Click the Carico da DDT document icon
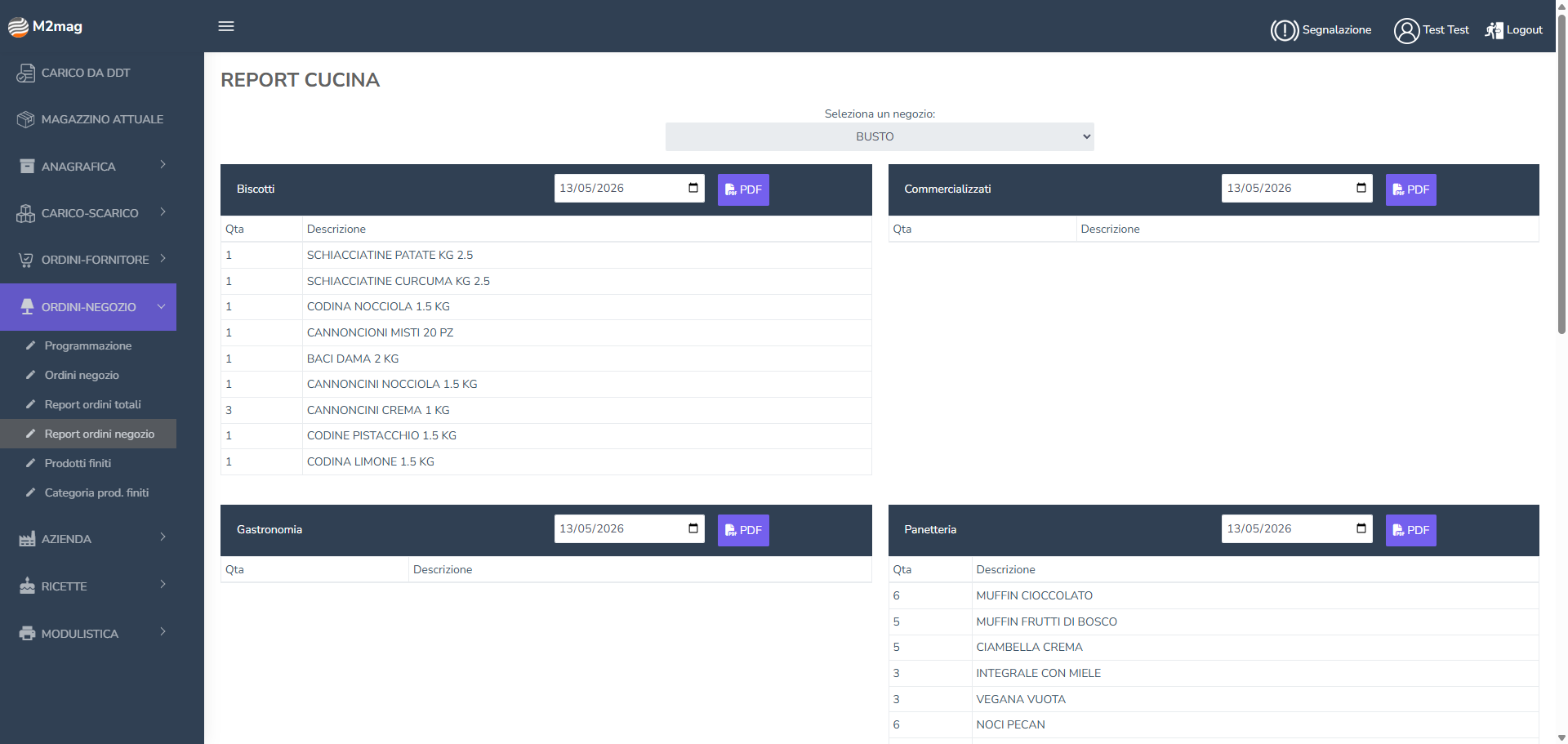The image size is (1568, 744). coord(26,73)
